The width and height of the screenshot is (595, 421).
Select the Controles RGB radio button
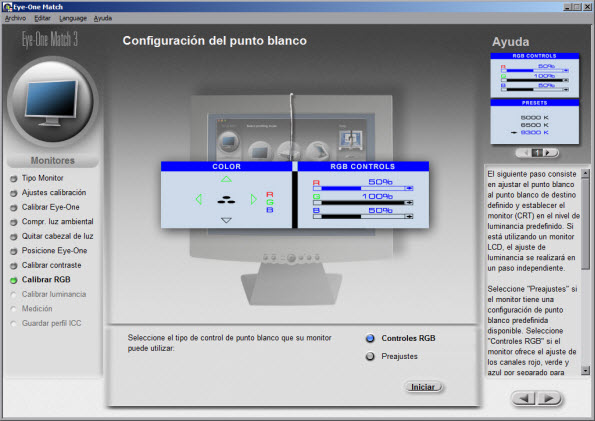click(x=370, y=338)
